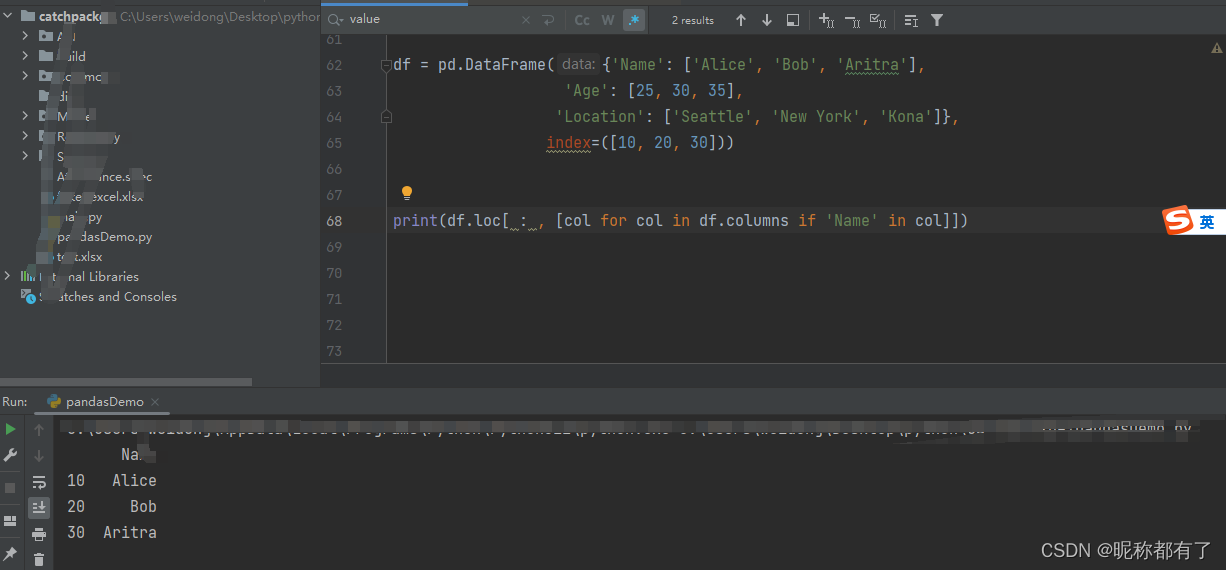Pin the run tab
This screenshot has width=1226, height=570.
(x=10, y=553)
